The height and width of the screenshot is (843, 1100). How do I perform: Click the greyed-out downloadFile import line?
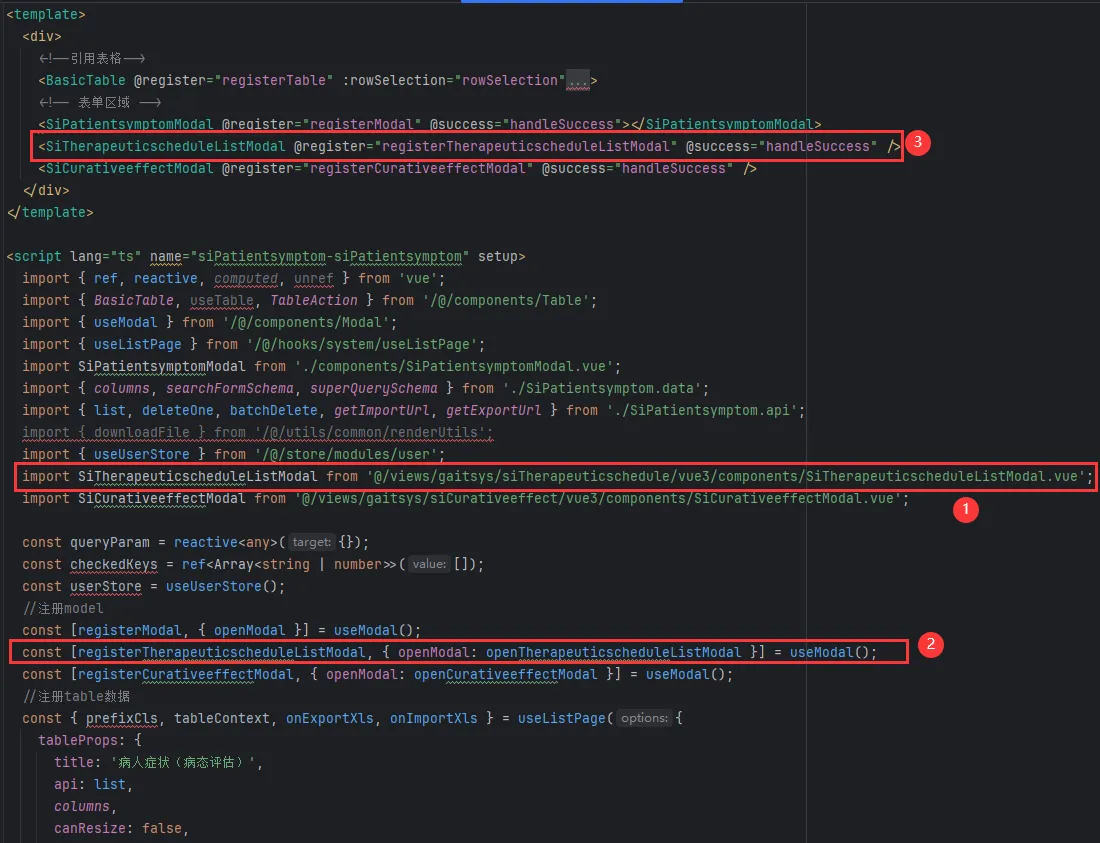258,432
